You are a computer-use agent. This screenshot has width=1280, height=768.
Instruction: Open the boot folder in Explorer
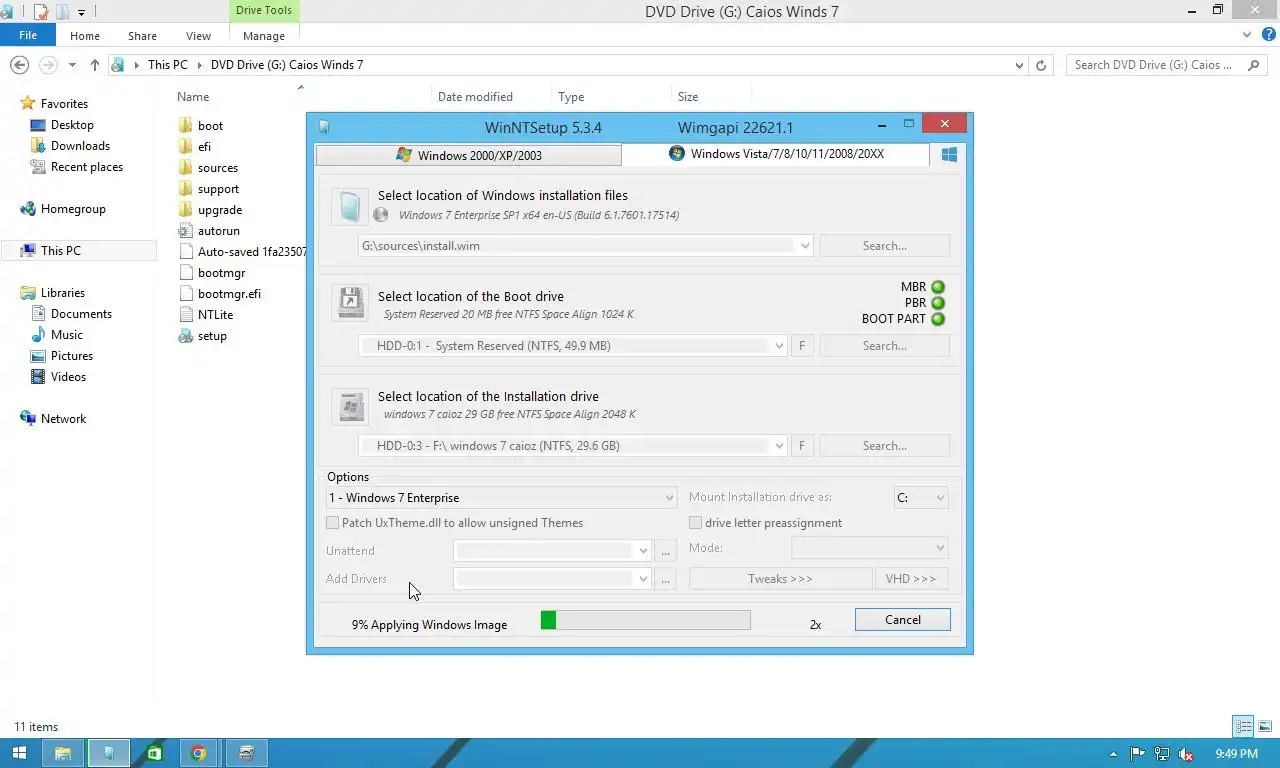[210, 125]
